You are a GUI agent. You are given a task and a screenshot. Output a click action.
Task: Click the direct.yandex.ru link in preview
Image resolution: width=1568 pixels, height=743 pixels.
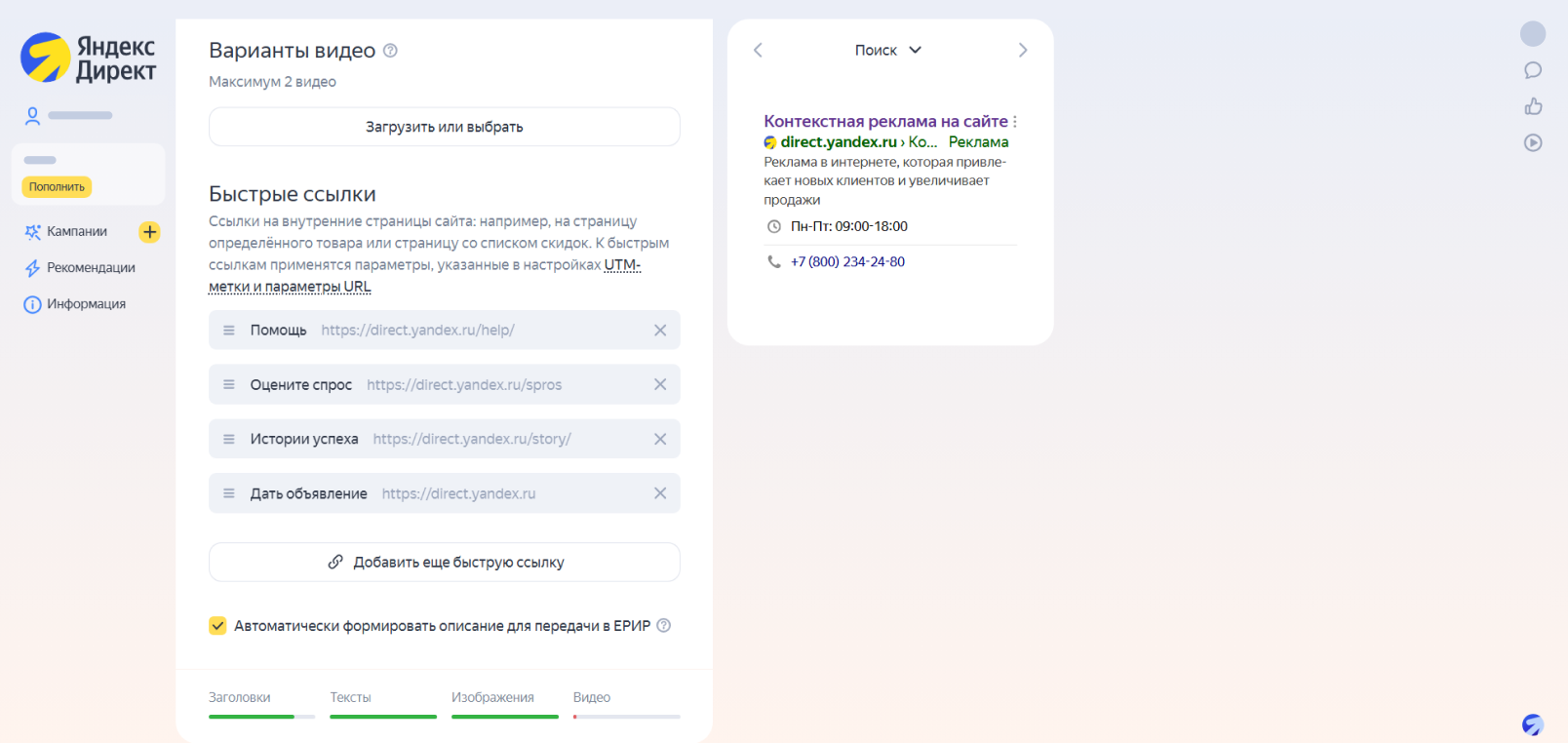[x=839, y=142]
